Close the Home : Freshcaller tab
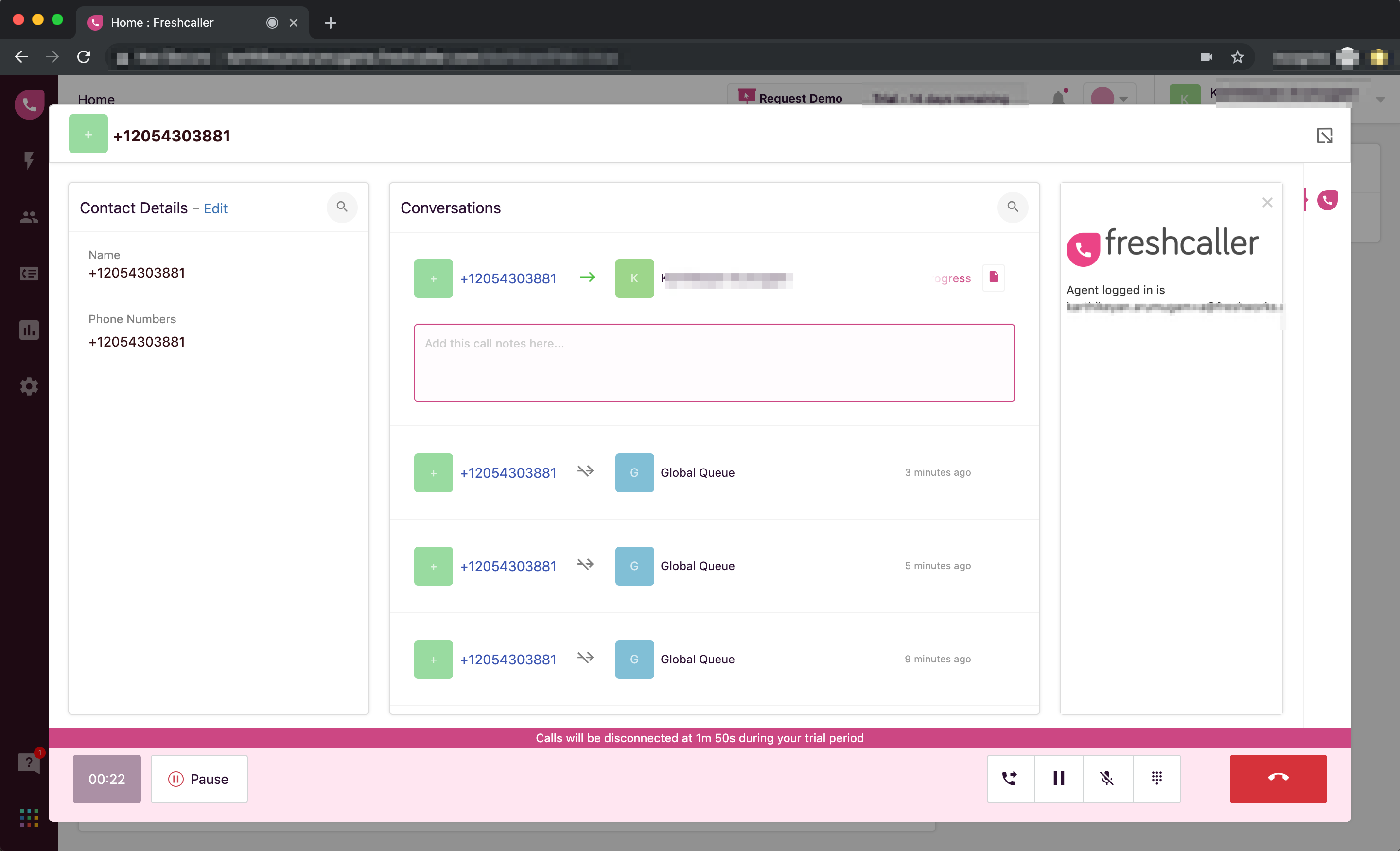This screenshot has height=851, width=1400. [293, 23]
